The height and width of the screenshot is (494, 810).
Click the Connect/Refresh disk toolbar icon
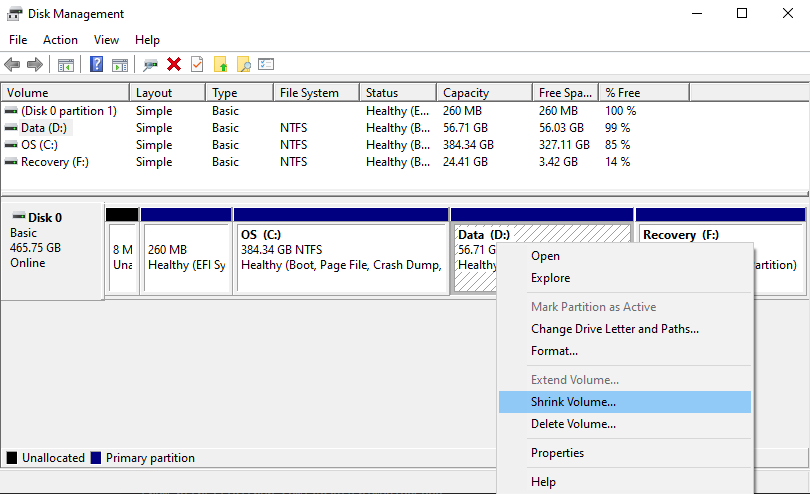150,65
